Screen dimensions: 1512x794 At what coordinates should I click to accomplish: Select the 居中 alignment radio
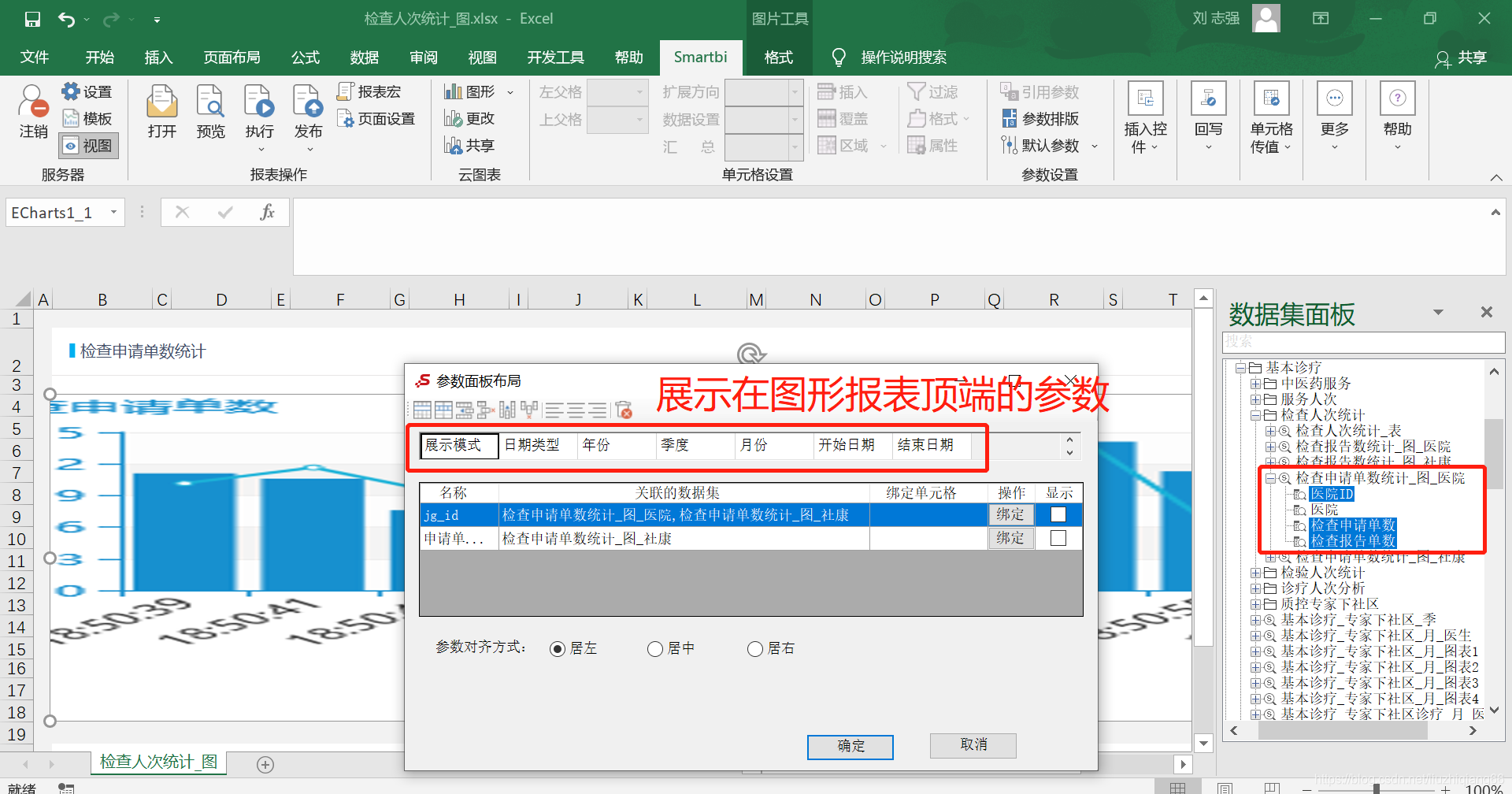coord(655,648)
